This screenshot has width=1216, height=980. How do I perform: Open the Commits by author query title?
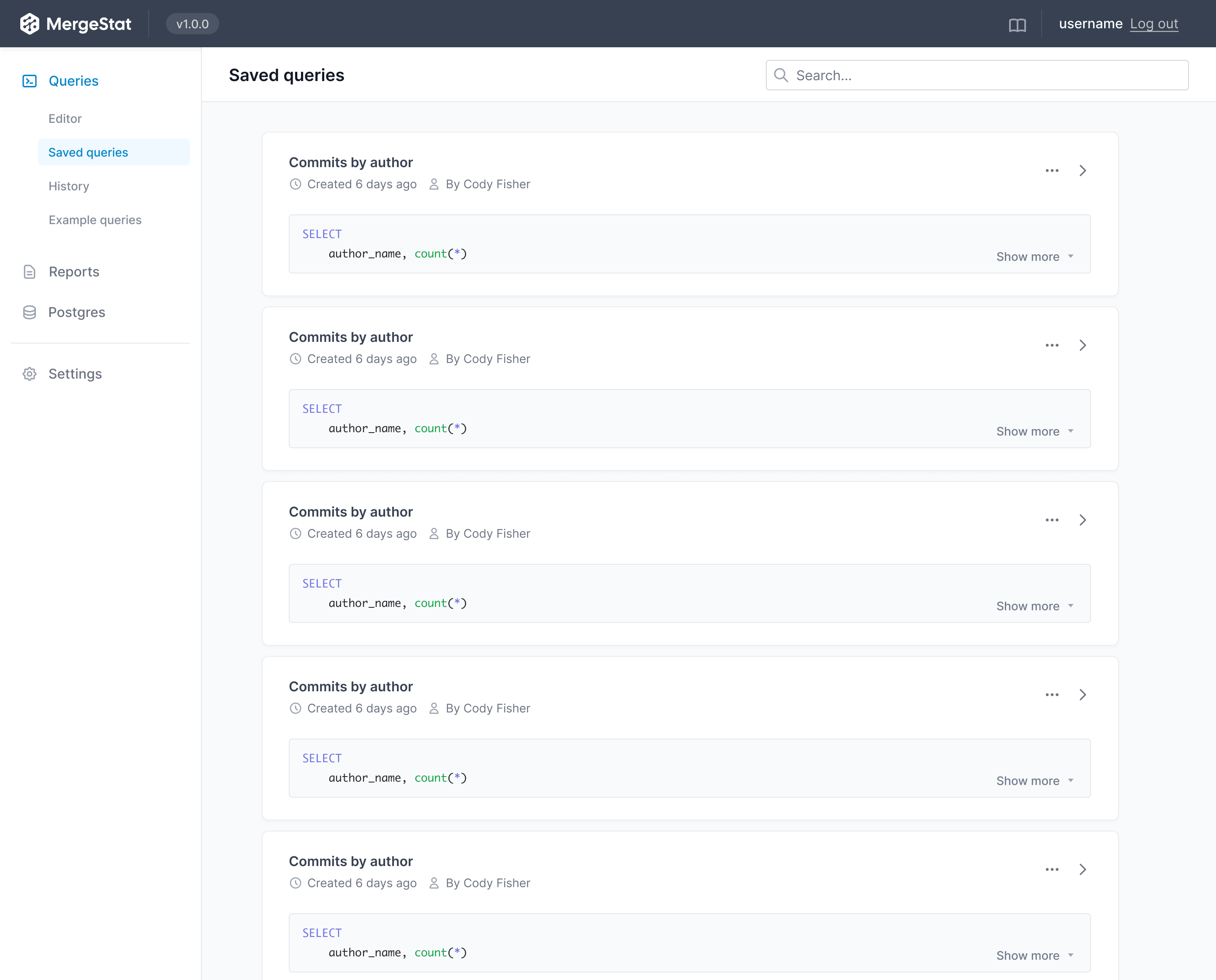click(x=351, y=162)
